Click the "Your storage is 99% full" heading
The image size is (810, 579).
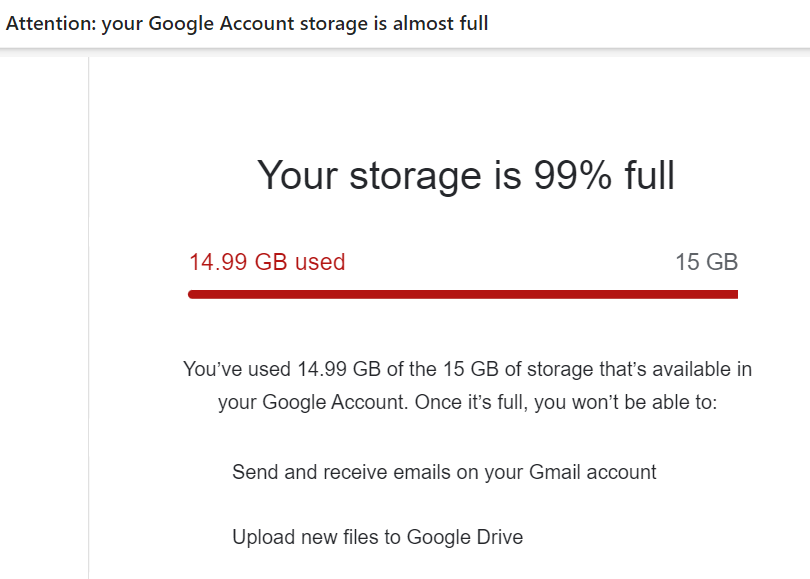point(466,175)
